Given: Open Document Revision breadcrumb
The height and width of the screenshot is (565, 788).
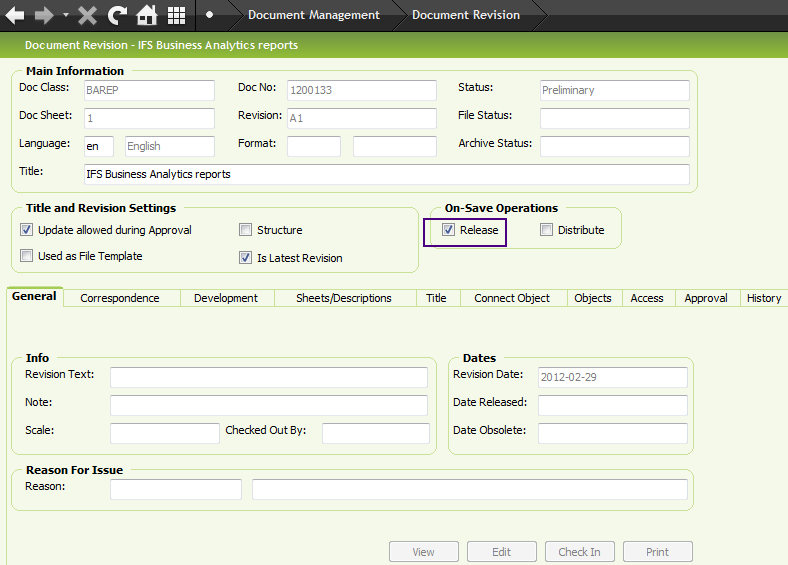Looking at the screenshot, I should click(466, 15).
